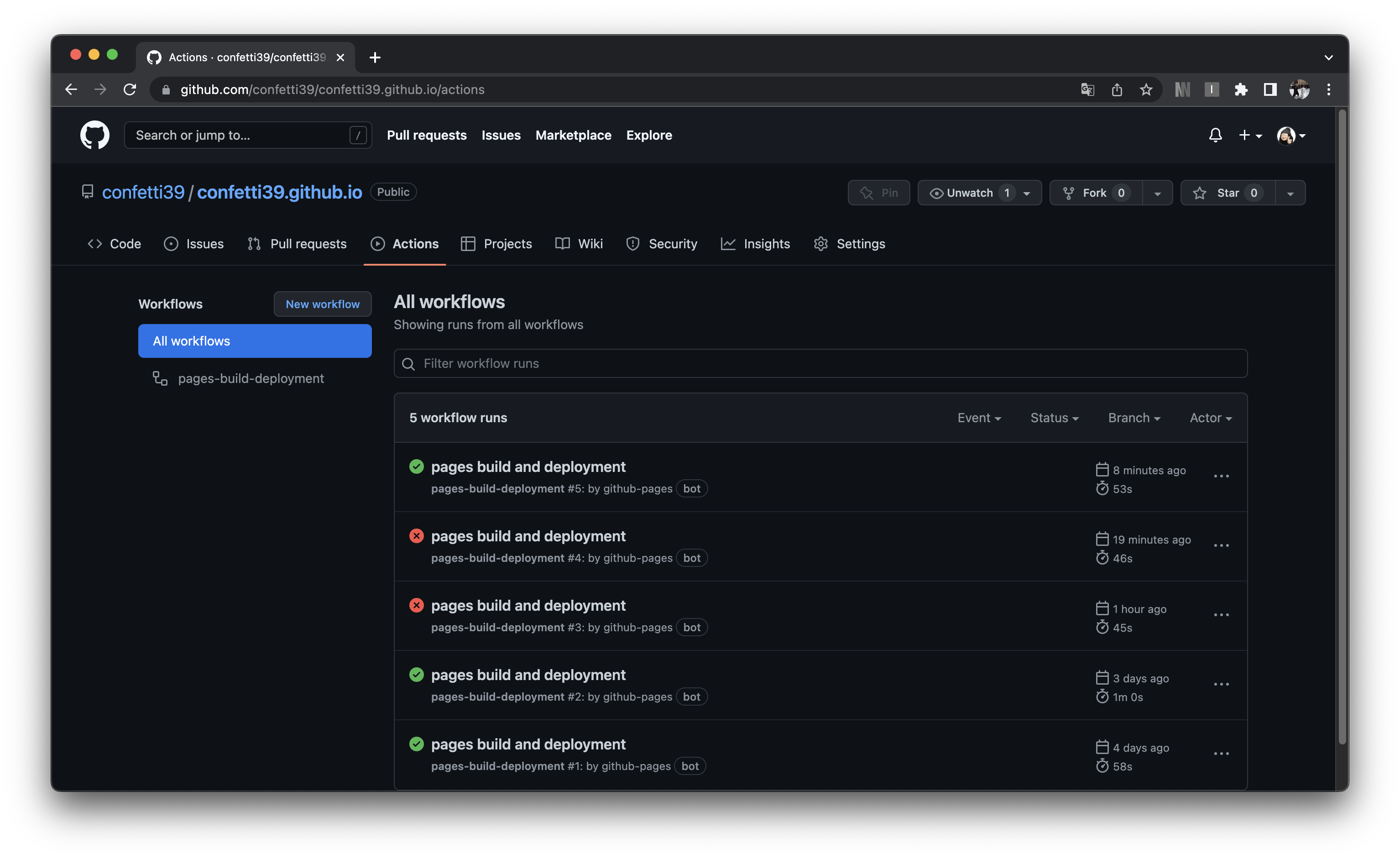This screenshot has height=859, width=1400.
Task: Open three-dot menu for run #5
Action: coord(1221,477)
